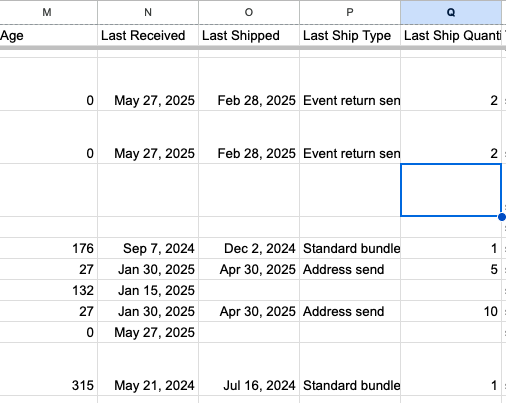This screenshot has width=506, height=403.
Task: Select column P header
Action: click(350, 12)
